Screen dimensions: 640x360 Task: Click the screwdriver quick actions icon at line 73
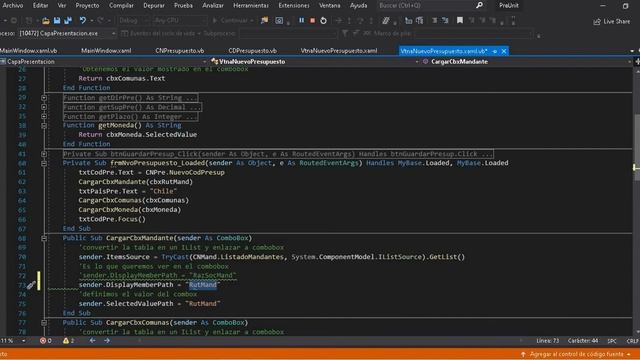point(31,285)
